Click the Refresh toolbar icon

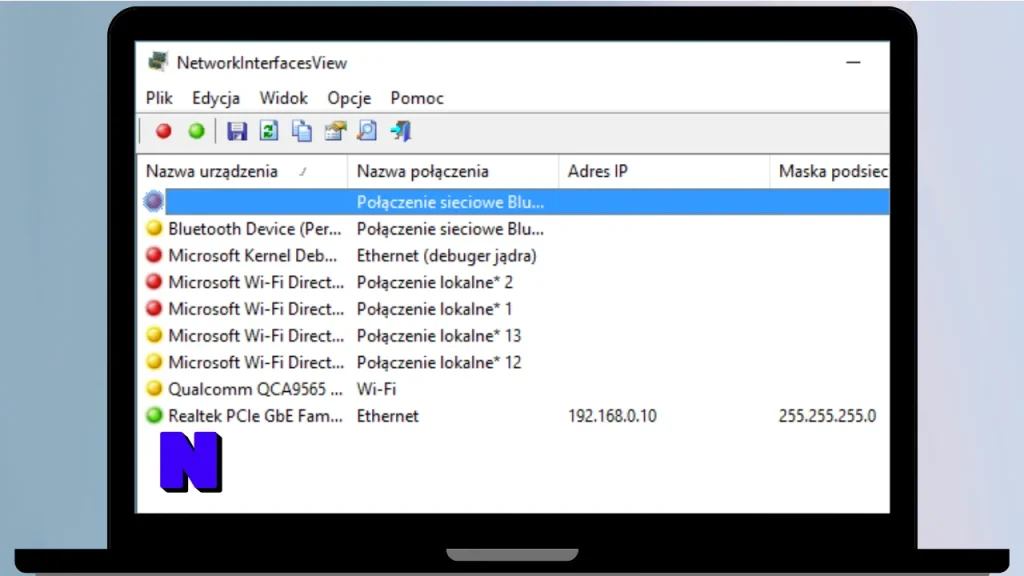coord(269,131)
